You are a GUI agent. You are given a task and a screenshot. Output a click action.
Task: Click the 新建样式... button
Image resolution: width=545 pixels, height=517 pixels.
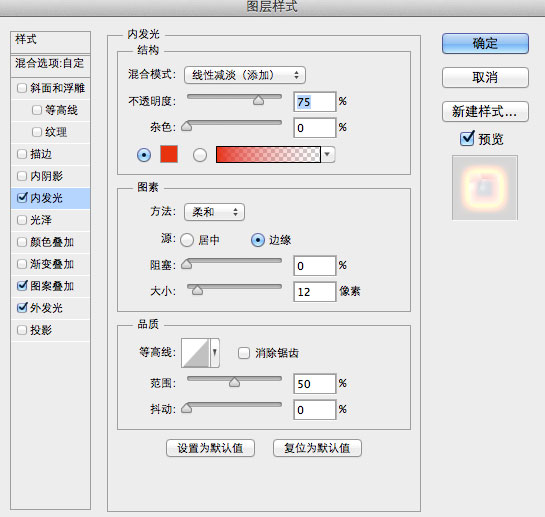coord(485,112)
